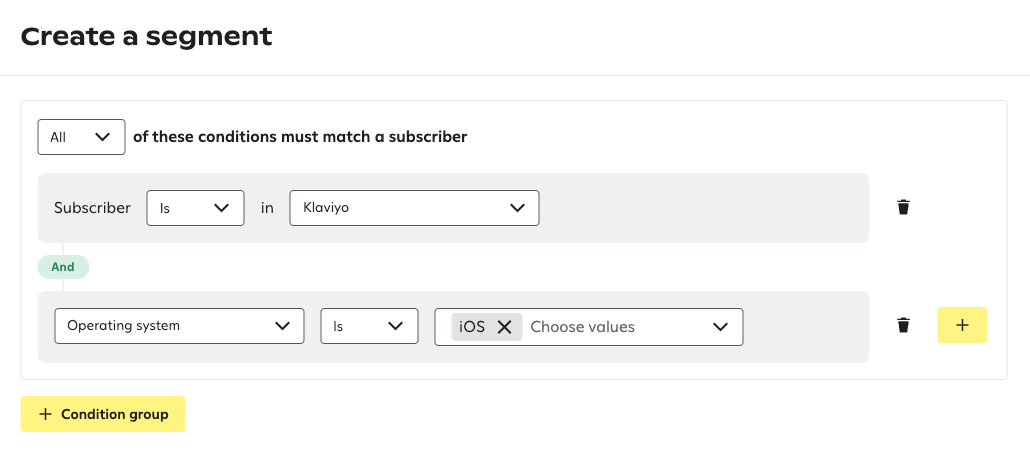Open the Is operator dropdown for Operating system
The width and height of the screenshot is (1030, 450).
click(x=369, y=326)
